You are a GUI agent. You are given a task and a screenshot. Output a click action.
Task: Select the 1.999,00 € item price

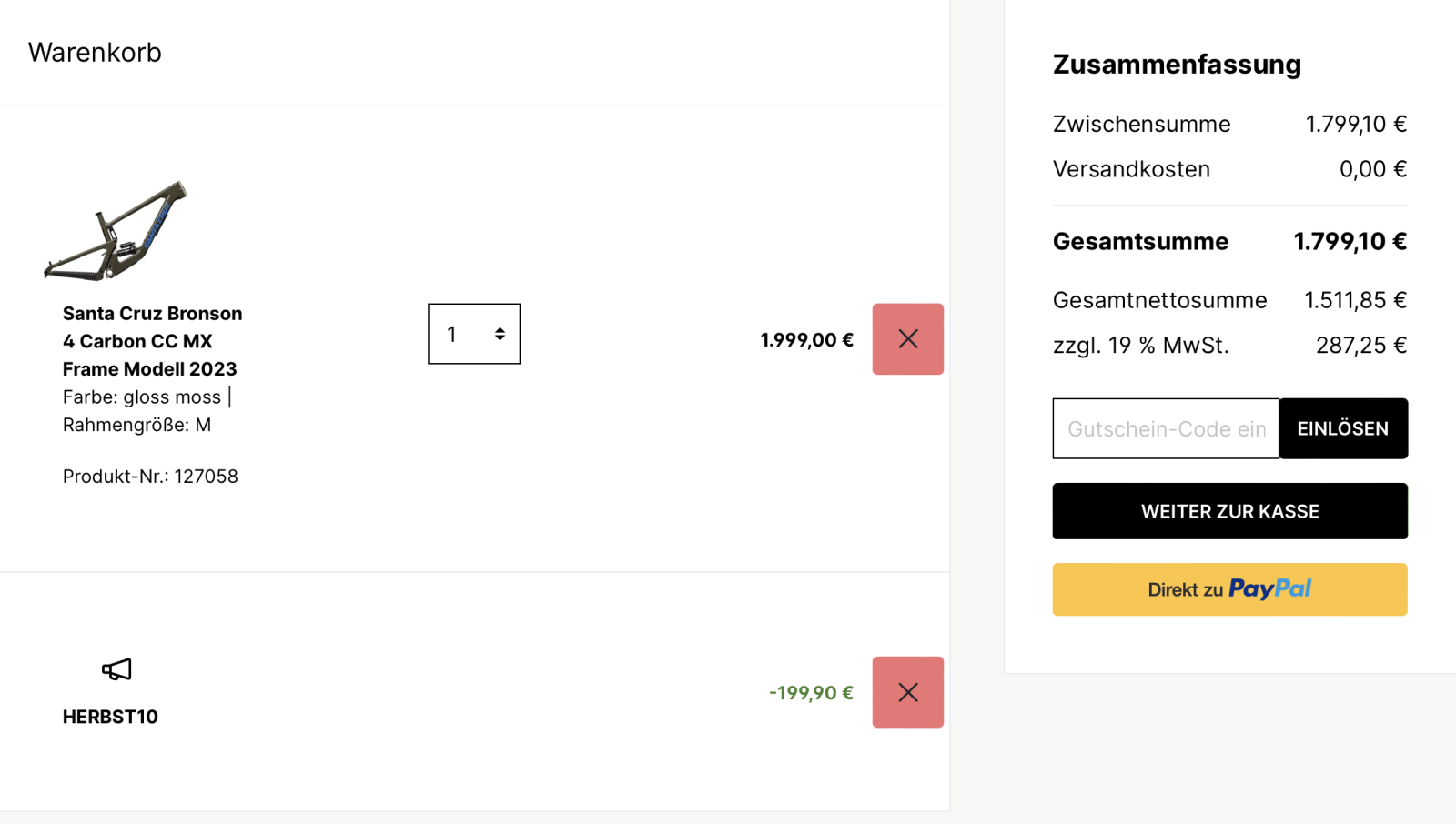tap(806, 340)
